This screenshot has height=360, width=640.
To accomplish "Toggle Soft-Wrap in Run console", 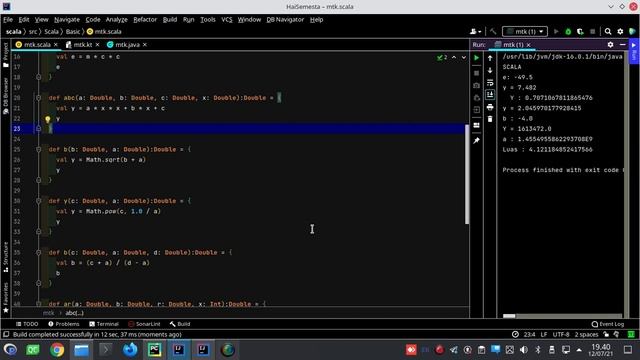I will [490, 83].
